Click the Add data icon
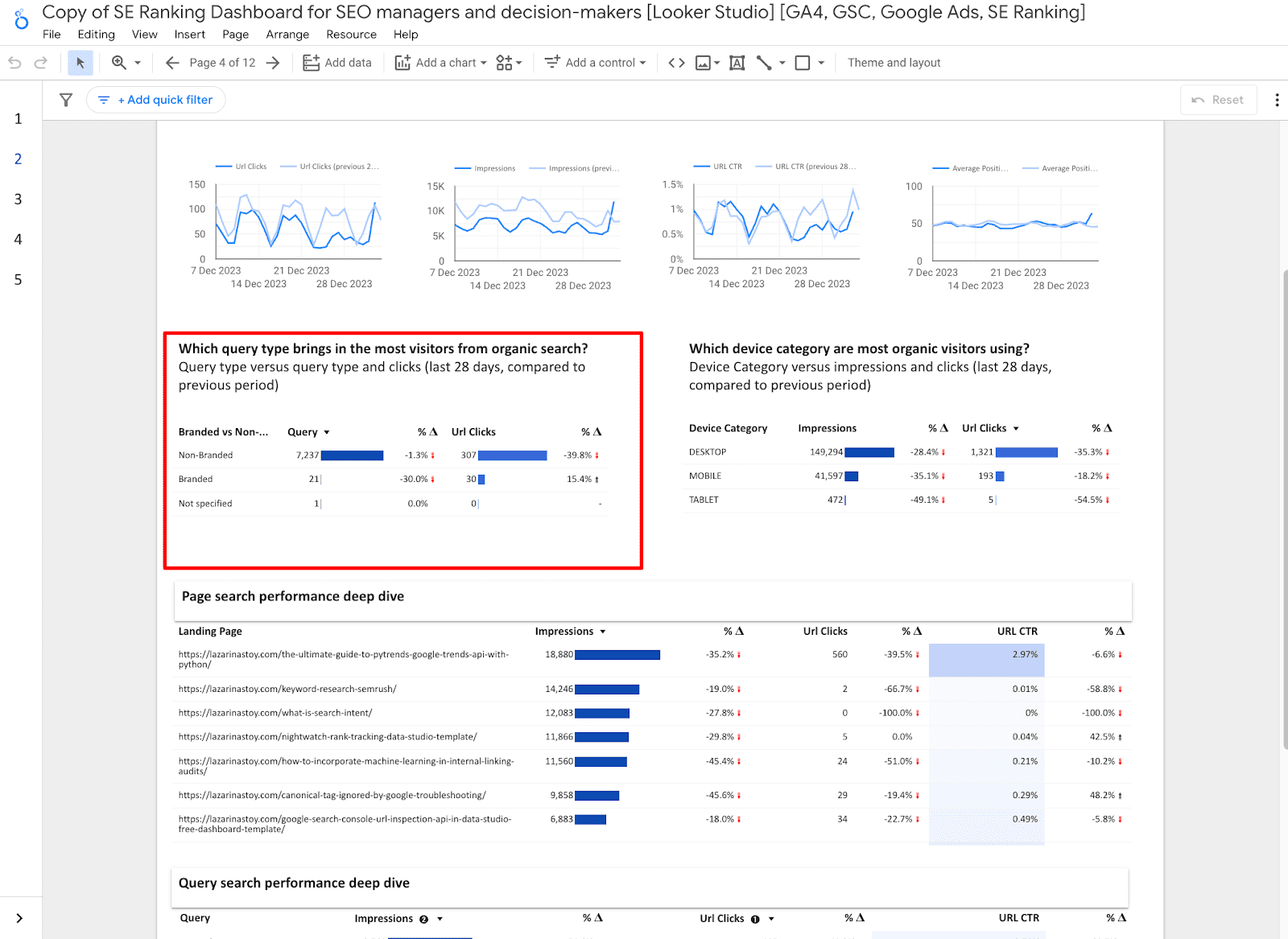Screen dimensions: 1288x939 tap(311, 62)
